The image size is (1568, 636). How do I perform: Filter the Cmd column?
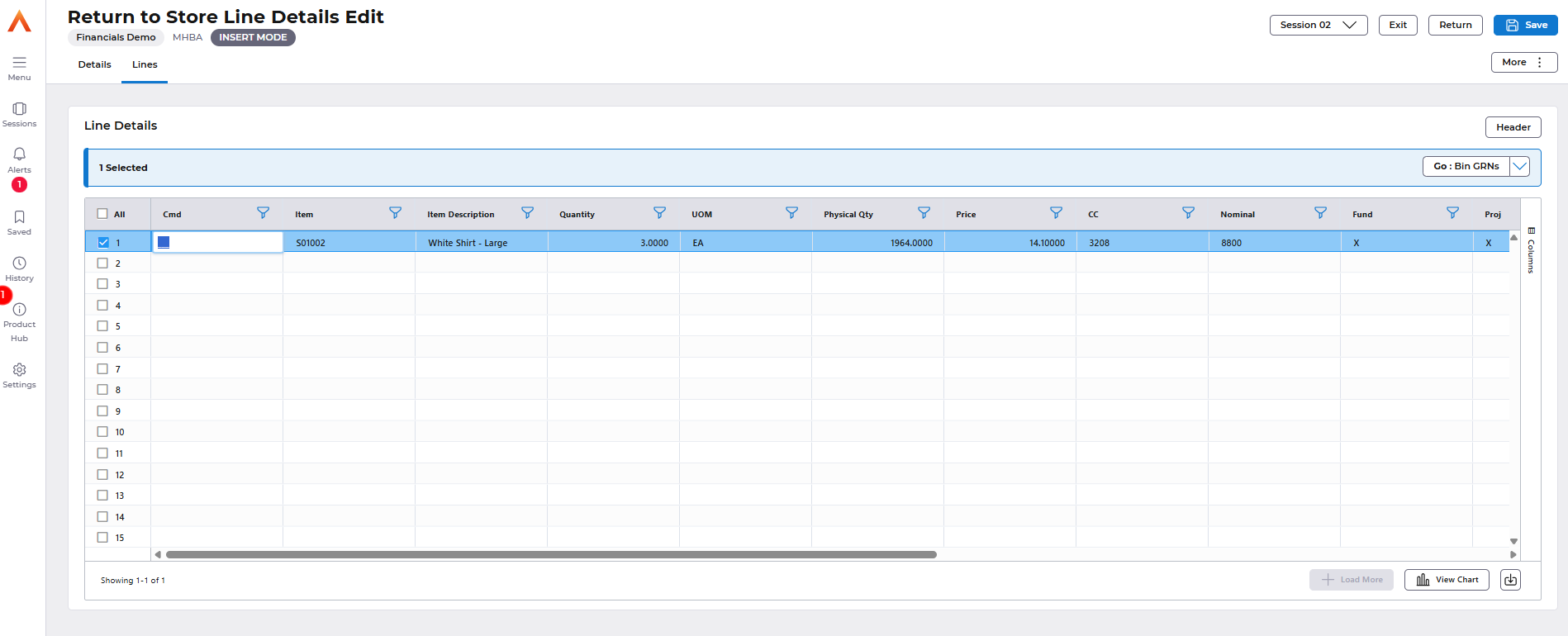click(x=263, y=213)
